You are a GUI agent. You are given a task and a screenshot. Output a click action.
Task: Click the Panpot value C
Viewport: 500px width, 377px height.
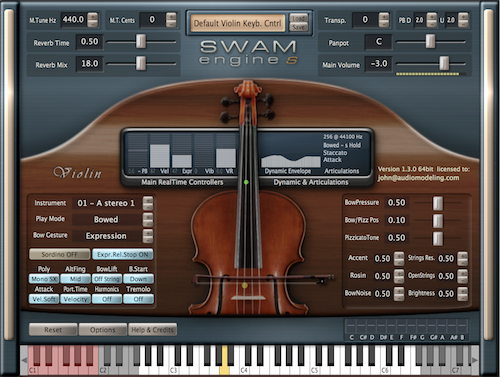(x=379, y=42)
